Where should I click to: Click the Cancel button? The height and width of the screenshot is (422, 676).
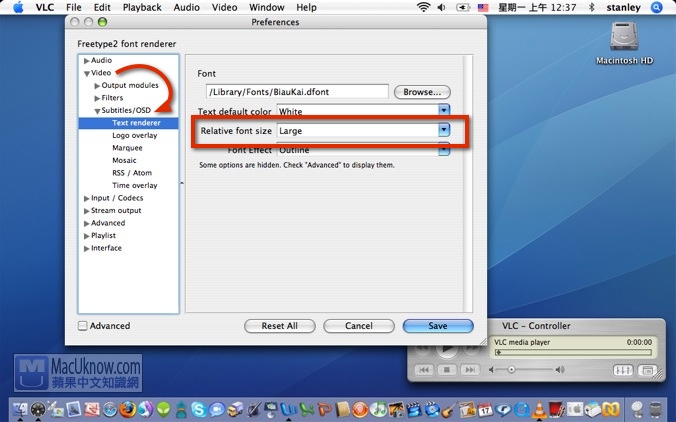pos(359,326)
